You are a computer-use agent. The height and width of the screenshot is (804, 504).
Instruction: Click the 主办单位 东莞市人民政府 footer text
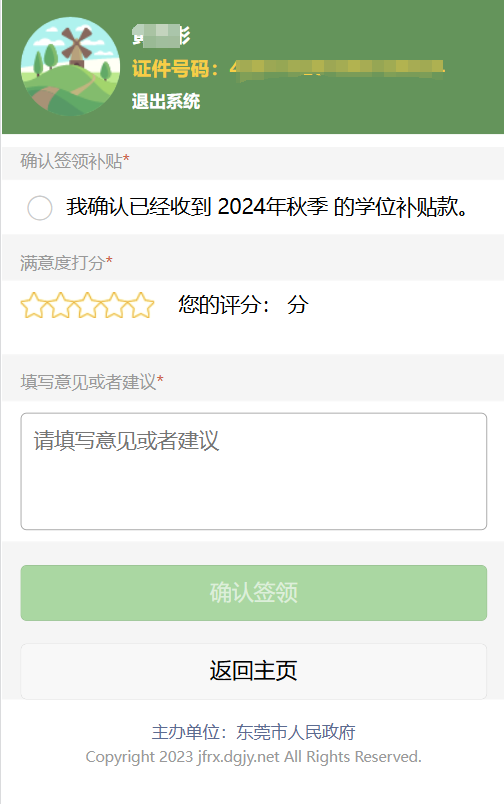click(253, 732)
